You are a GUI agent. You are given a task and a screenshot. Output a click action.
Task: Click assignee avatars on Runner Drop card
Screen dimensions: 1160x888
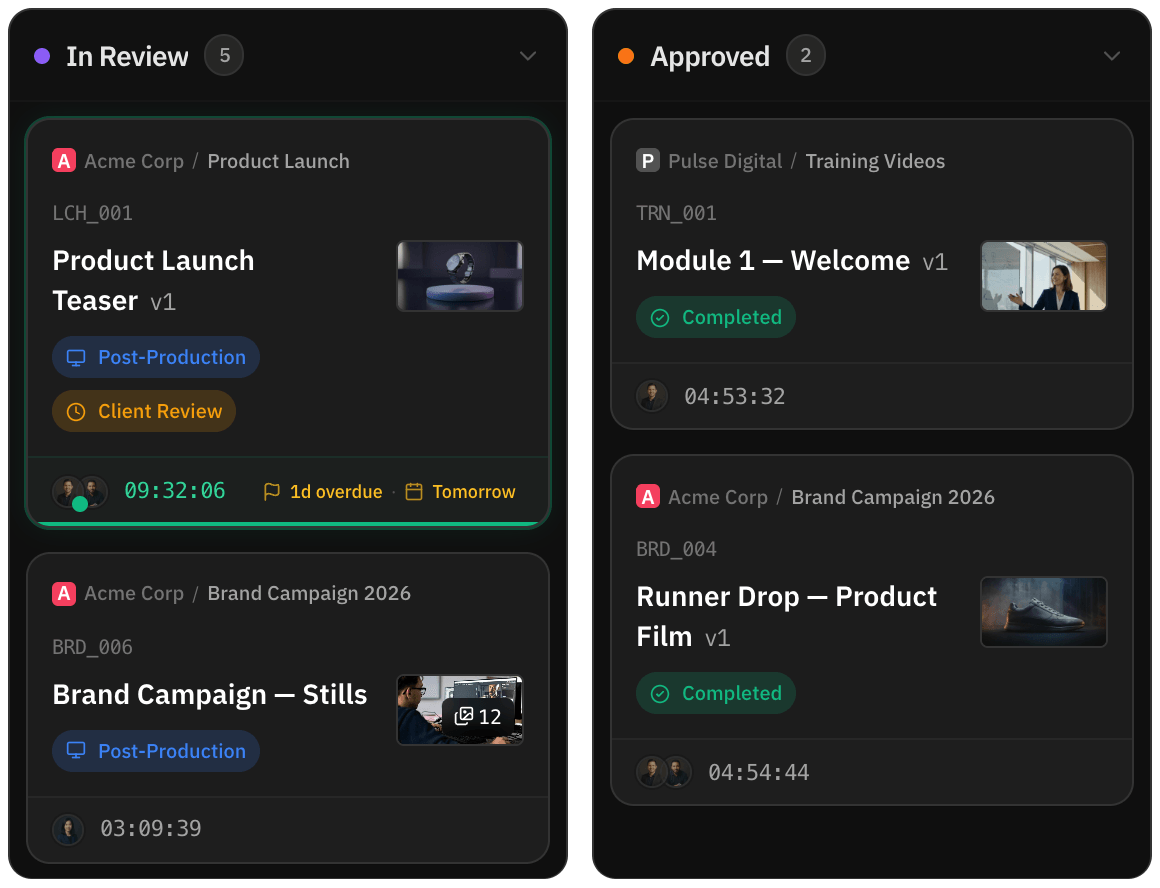[664, 772]
